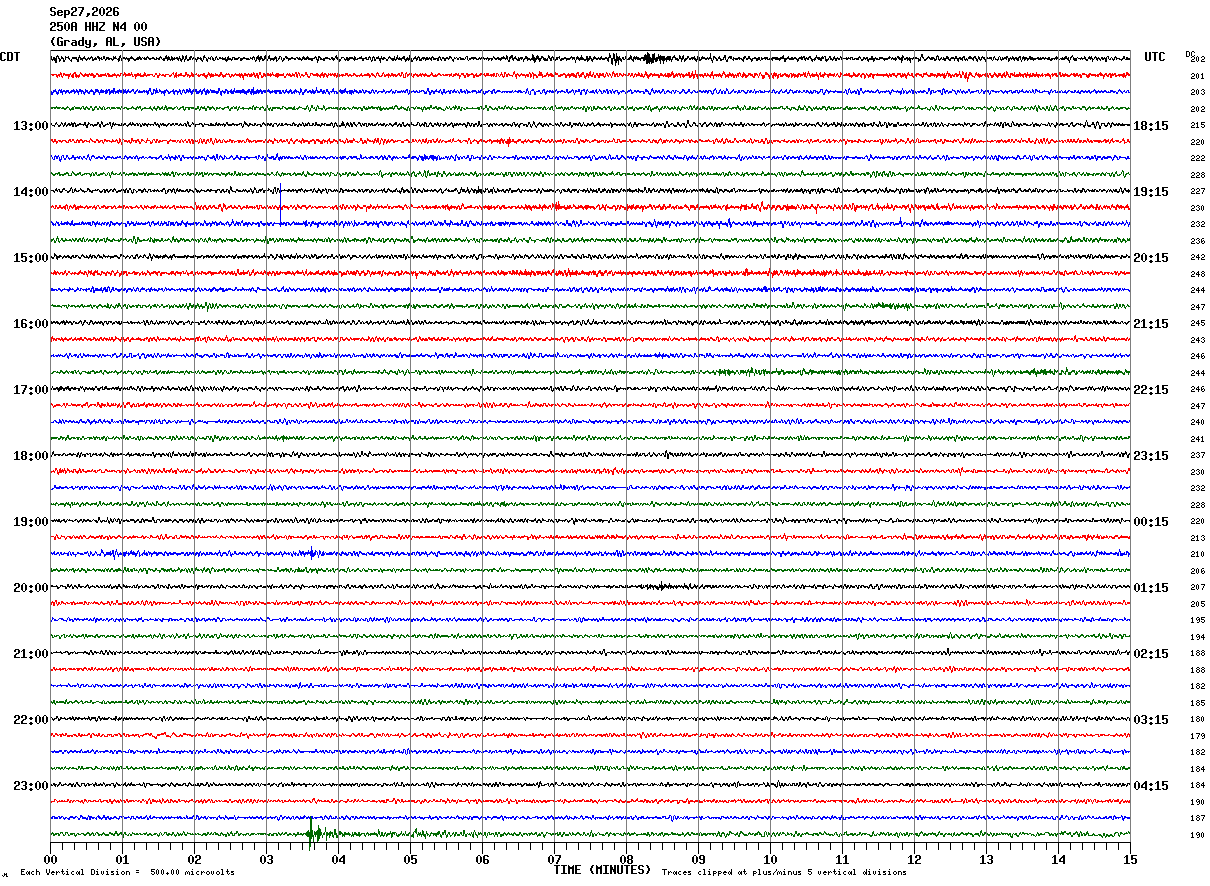Click the blue vertical spike in the 14:00 row

click(281, 206)
